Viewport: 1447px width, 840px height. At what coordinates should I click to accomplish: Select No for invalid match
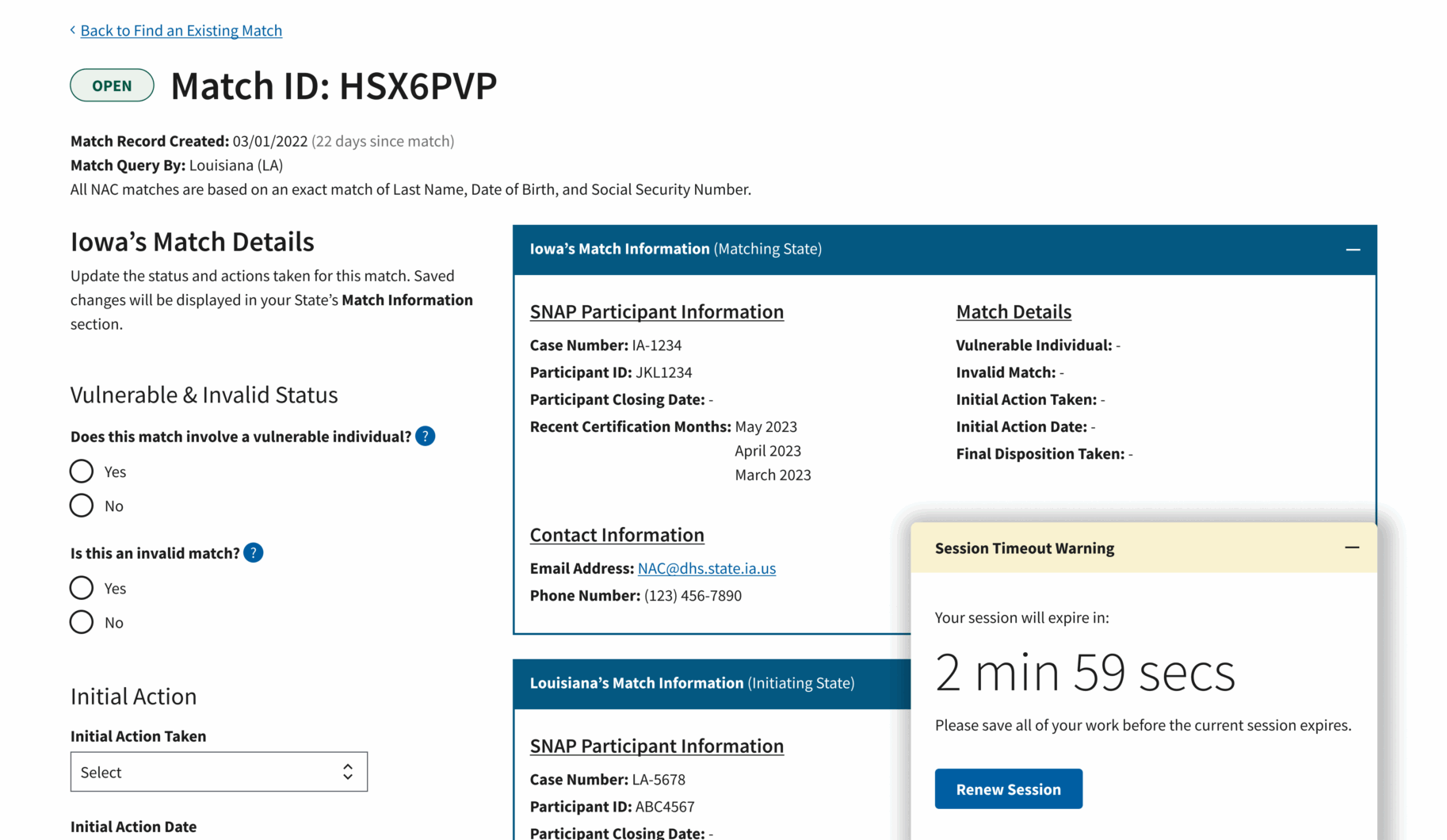(x=82, y=622)
